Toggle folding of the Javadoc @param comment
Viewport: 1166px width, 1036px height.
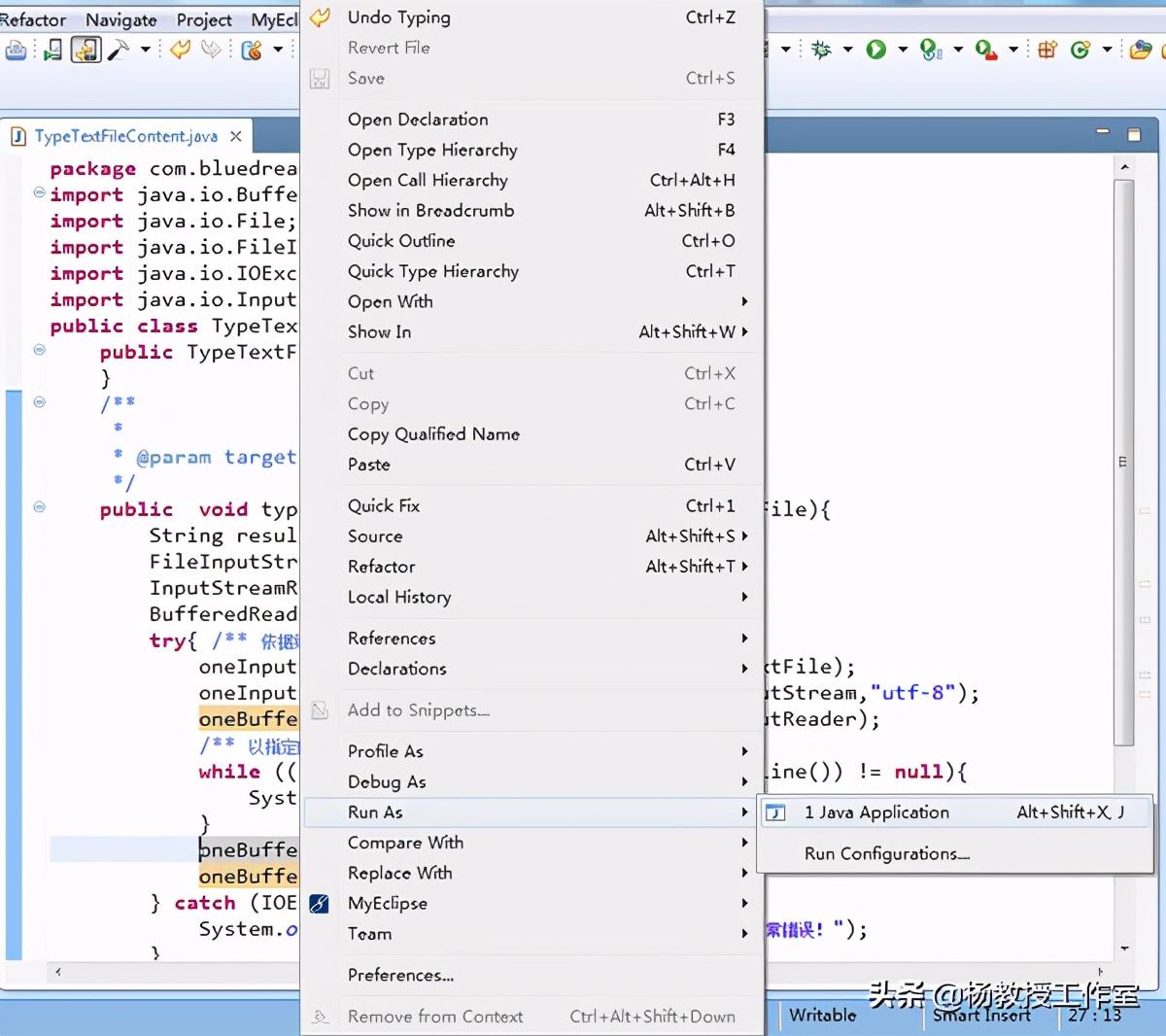point(40,401)
